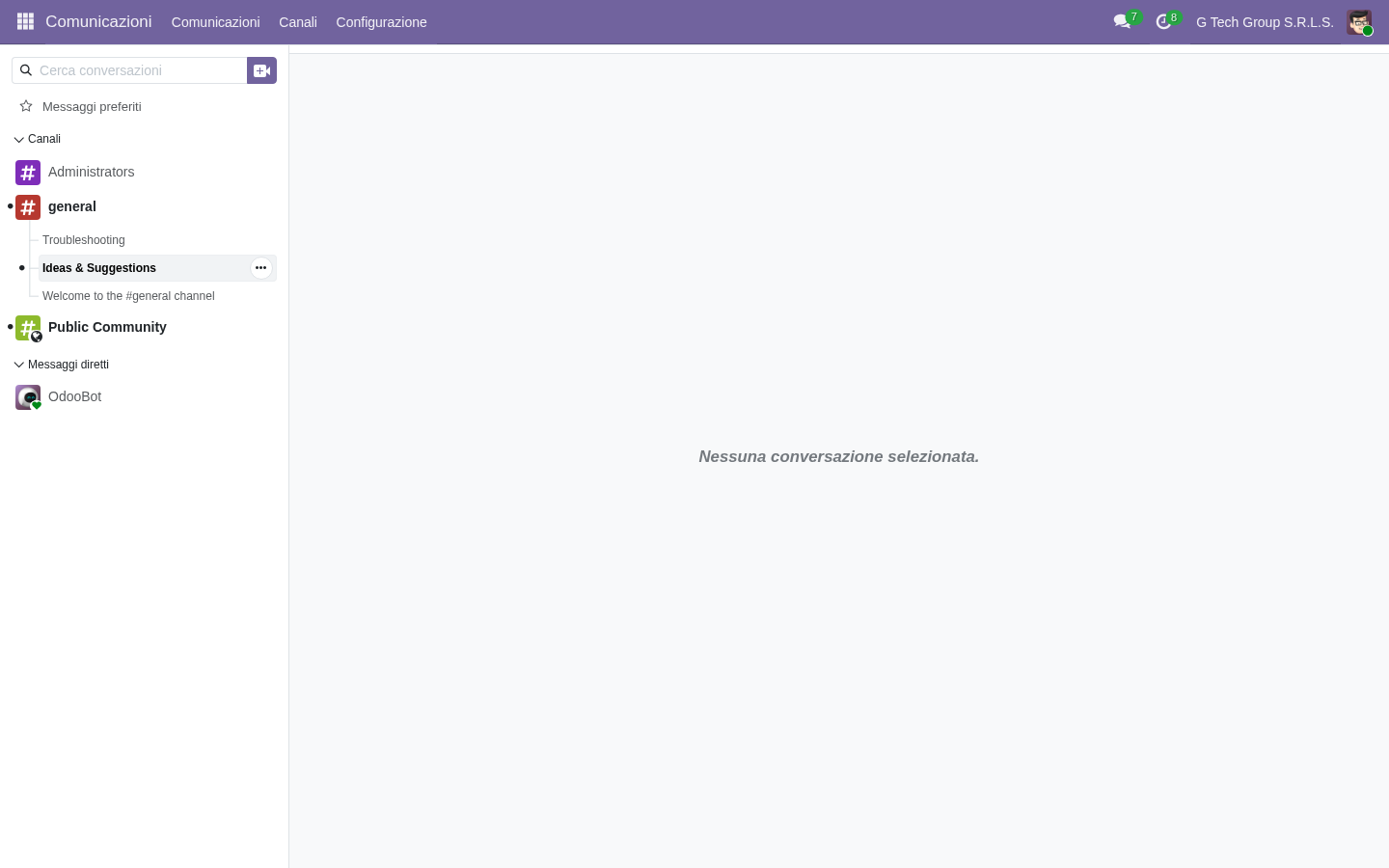
Task: Open the Troubleshooting thread
Action: point(84,240)
